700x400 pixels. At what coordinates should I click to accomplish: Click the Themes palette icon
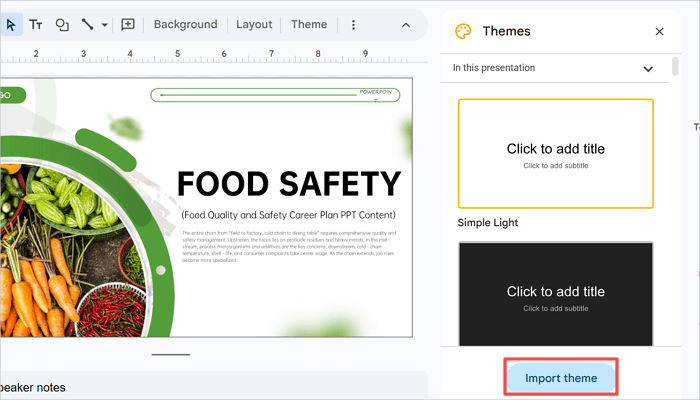tap(463, 32)
